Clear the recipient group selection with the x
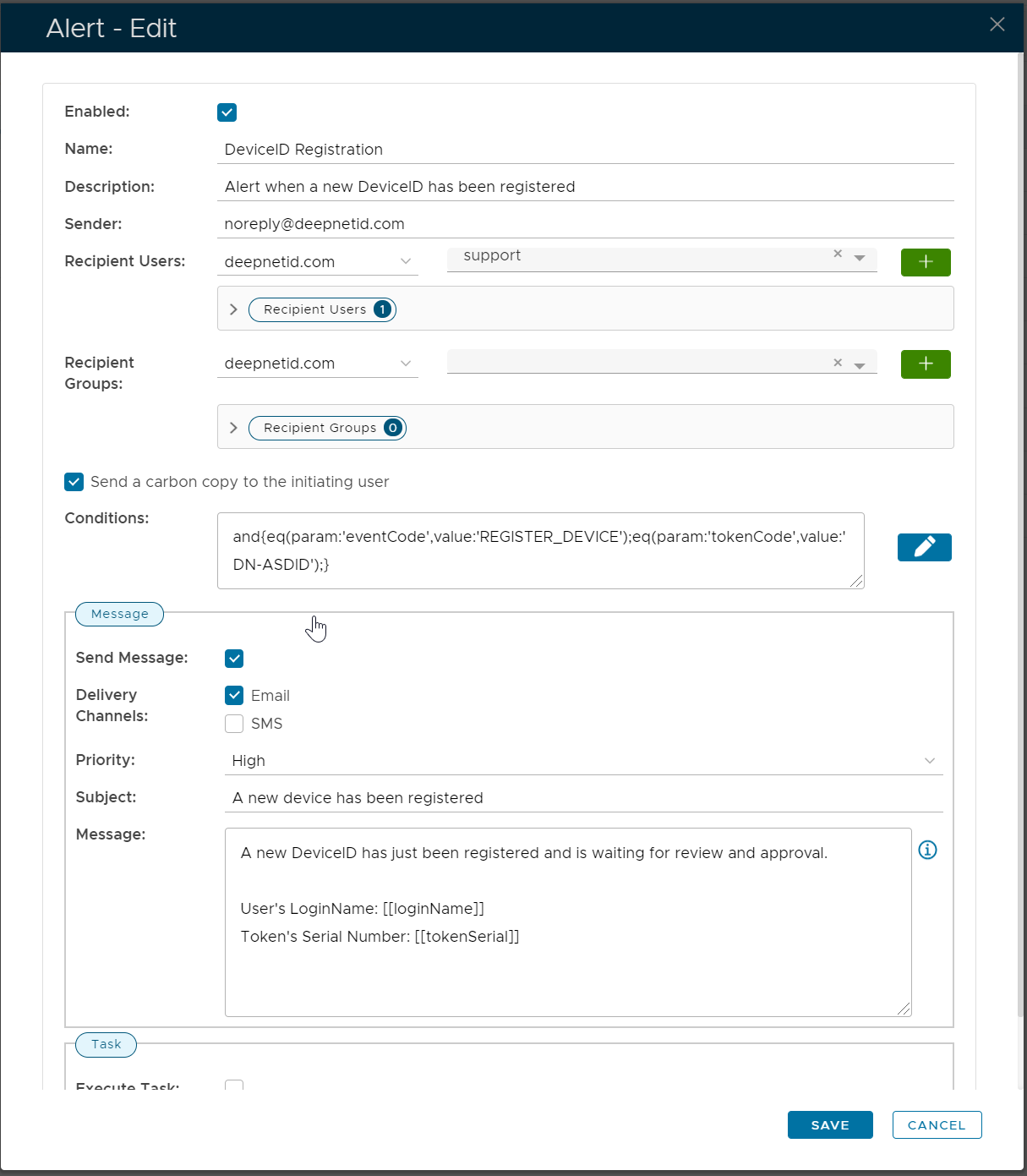This screenshot has width=1027, height=1176. (838, 363)
